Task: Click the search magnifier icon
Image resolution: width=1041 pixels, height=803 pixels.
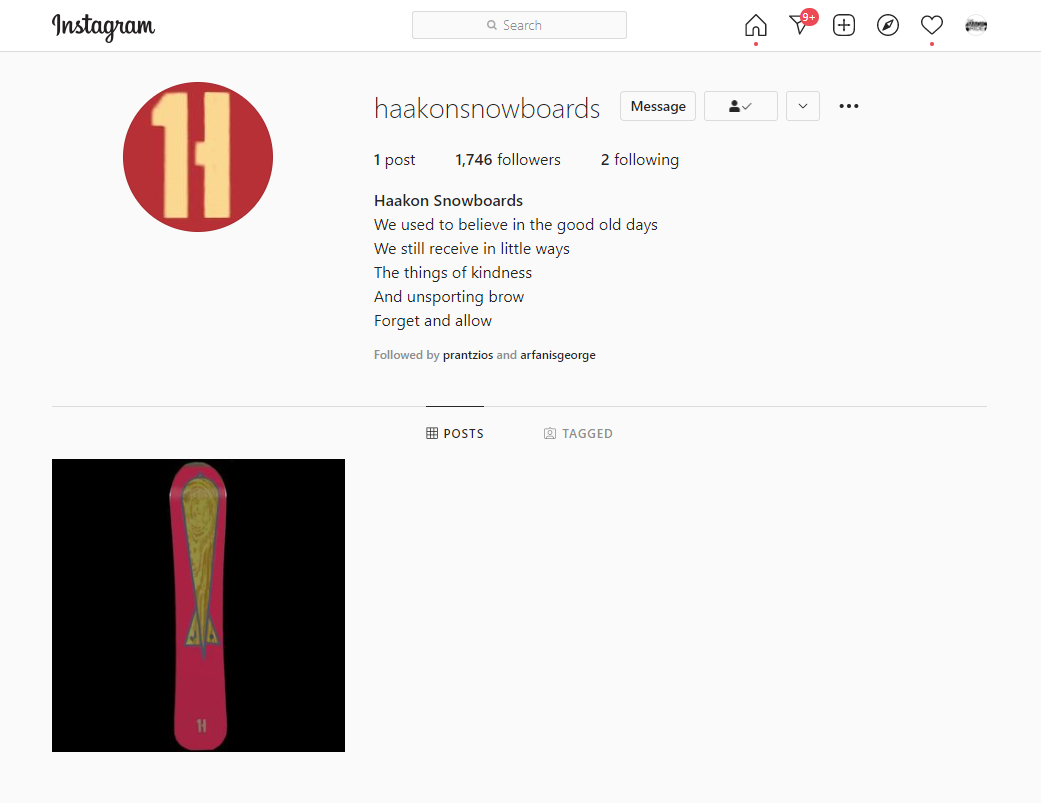Action: coord(492,25)
